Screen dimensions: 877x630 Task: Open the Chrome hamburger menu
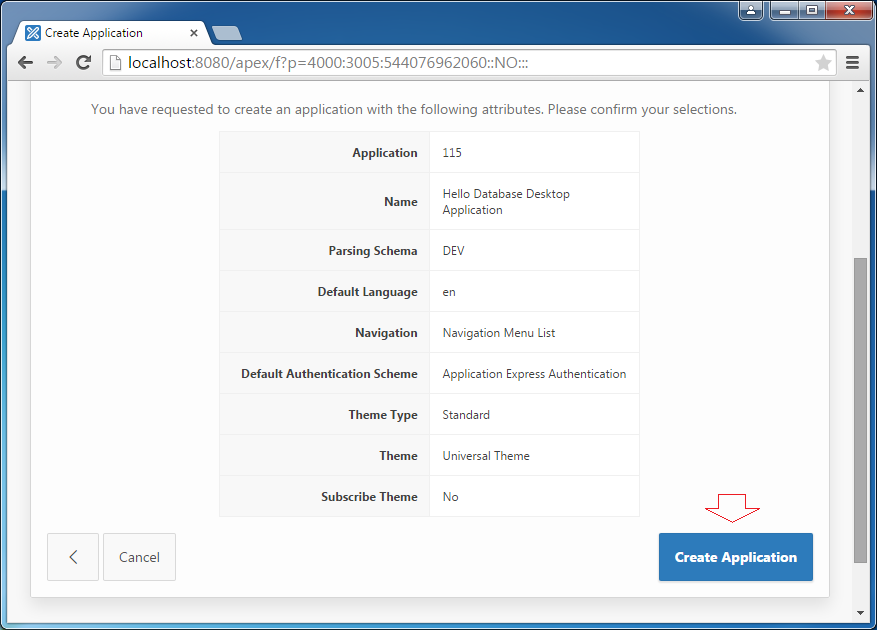pos(852,63)
